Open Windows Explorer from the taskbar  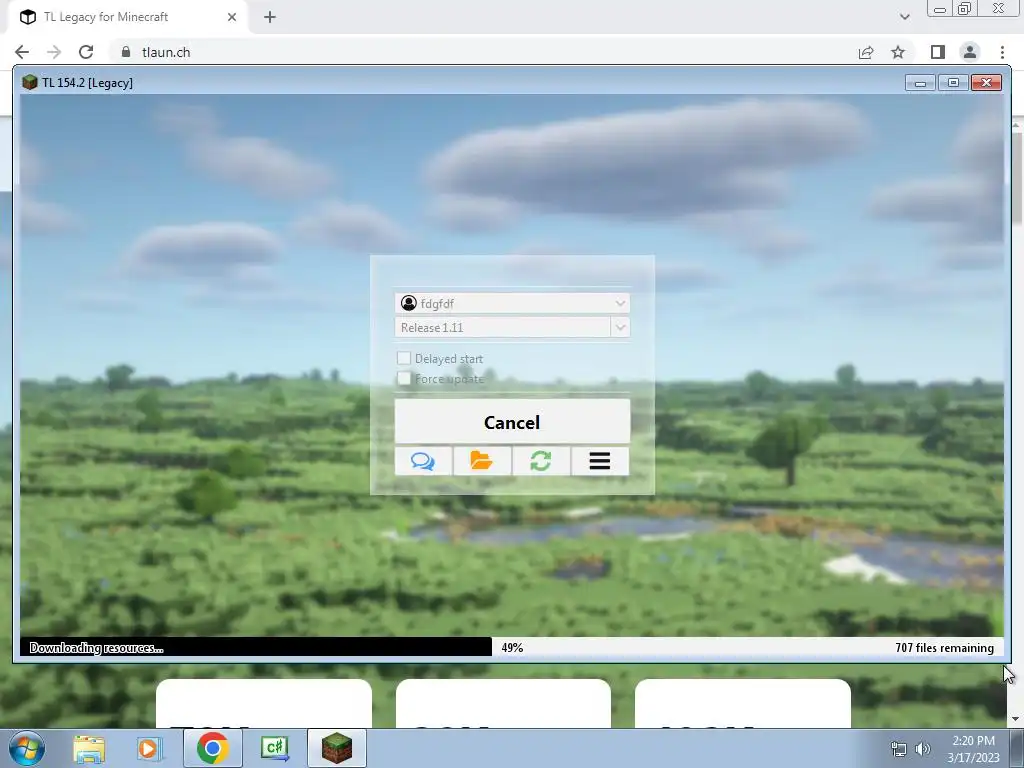(x=89, y=748)
